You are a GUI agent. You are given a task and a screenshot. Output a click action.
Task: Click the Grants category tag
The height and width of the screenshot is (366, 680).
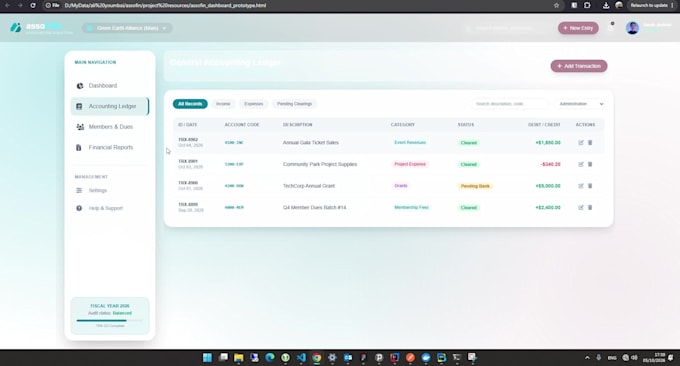click(x=401, y=186)
